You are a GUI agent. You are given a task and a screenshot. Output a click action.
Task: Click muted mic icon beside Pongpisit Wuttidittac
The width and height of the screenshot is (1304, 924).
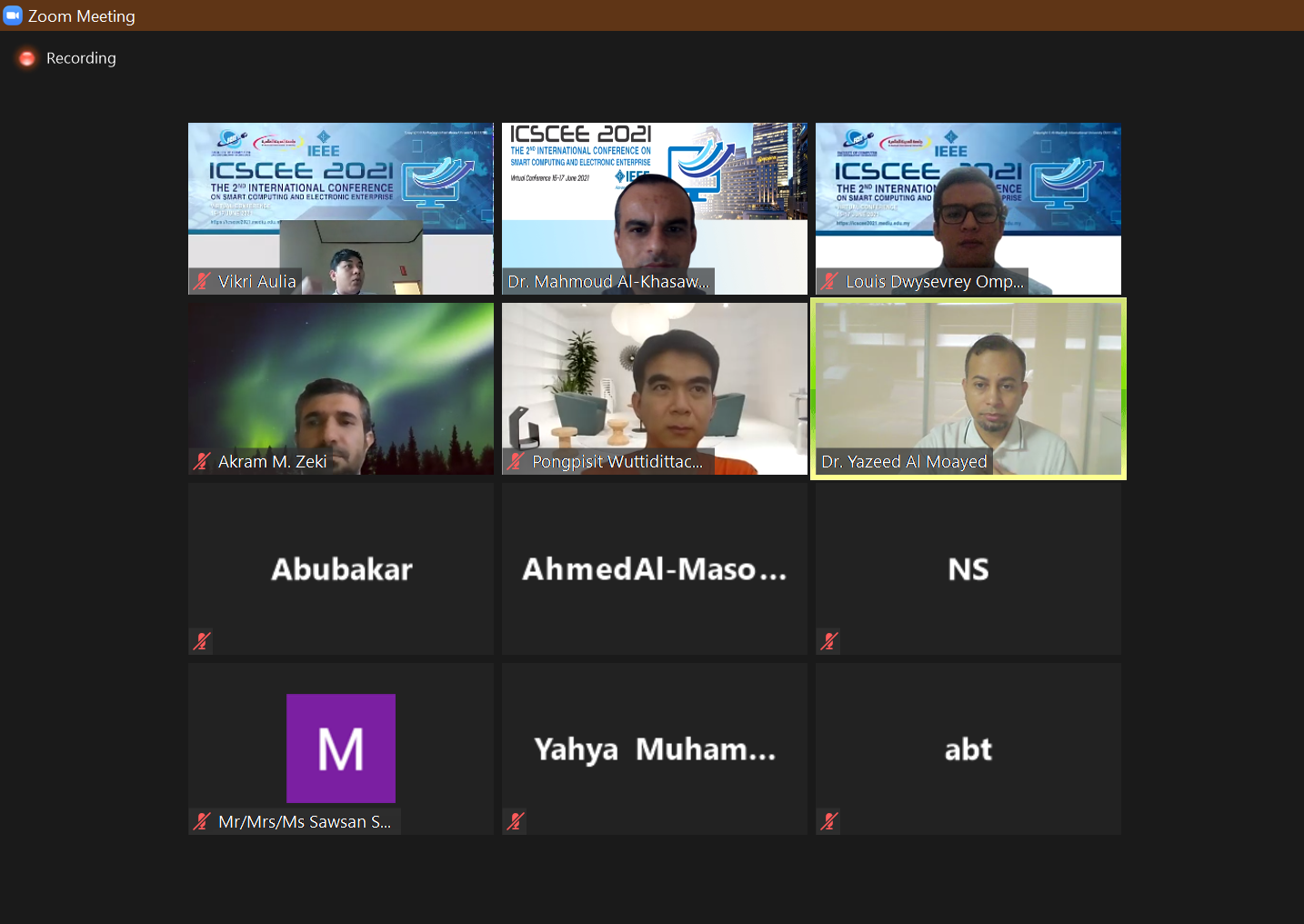516,462
